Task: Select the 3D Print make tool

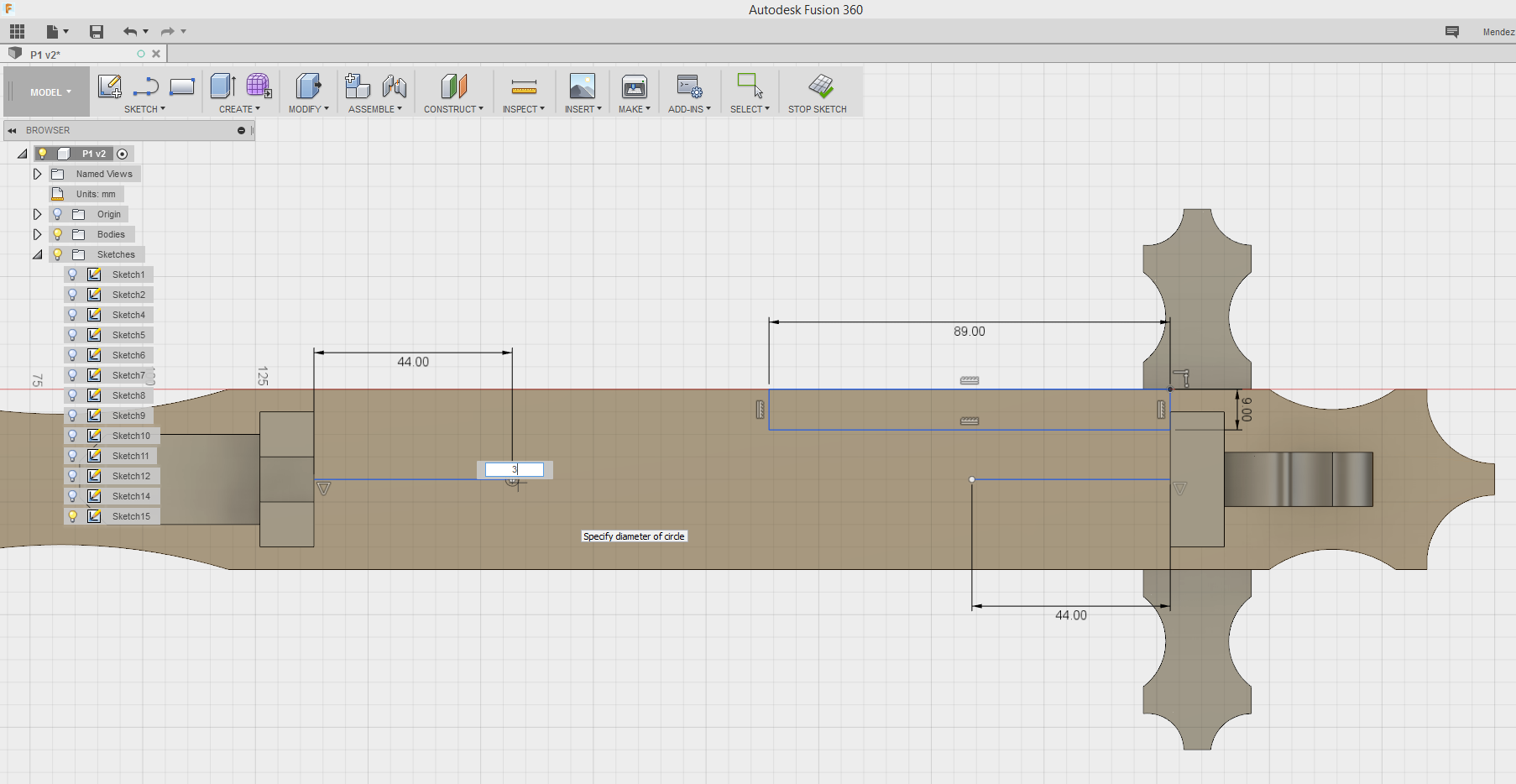Action: (x=635, y=86)
